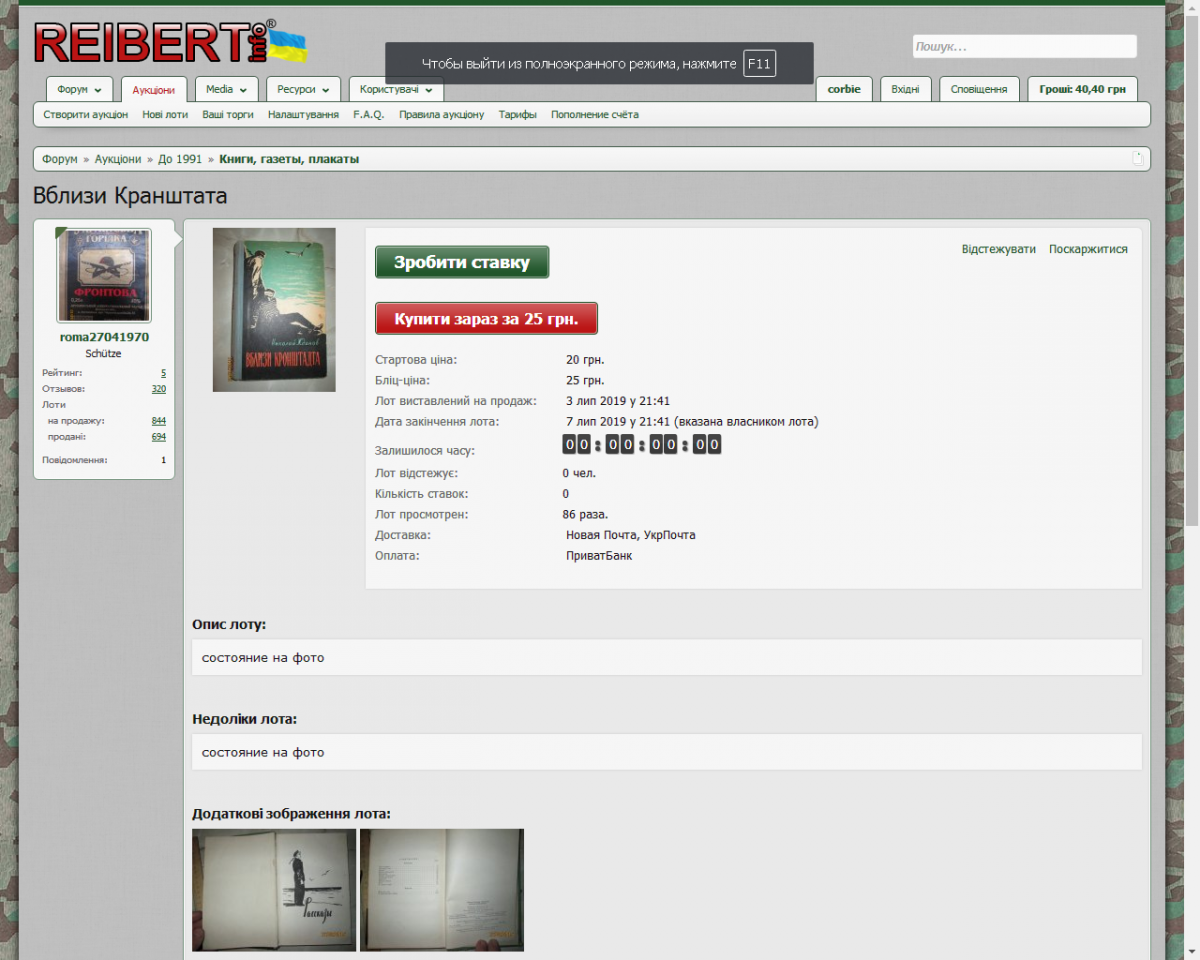The height and width of the screenshot is (960, 1200).
Task: Click Пополнение счёта link
Action: click(595, 114)
